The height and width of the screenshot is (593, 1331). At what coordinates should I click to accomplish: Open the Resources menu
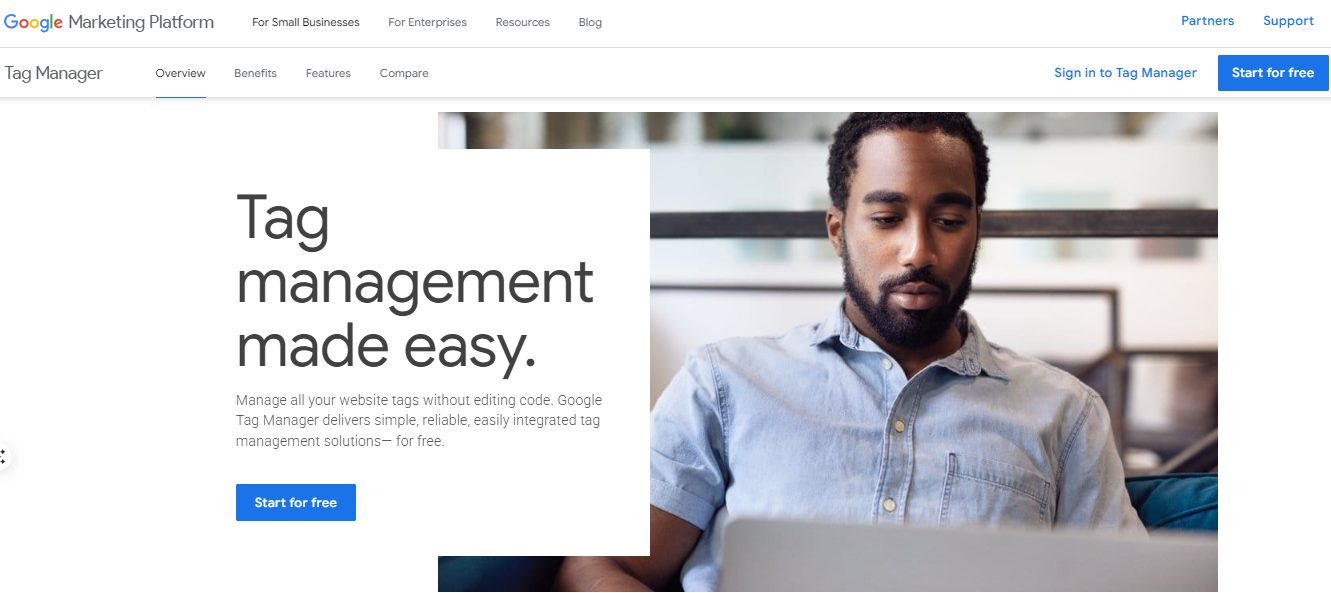(522, 22)
